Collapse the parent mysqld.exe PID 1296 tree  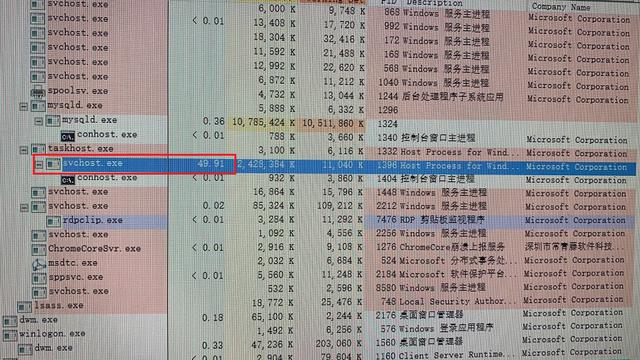click(x=24, y=107)
